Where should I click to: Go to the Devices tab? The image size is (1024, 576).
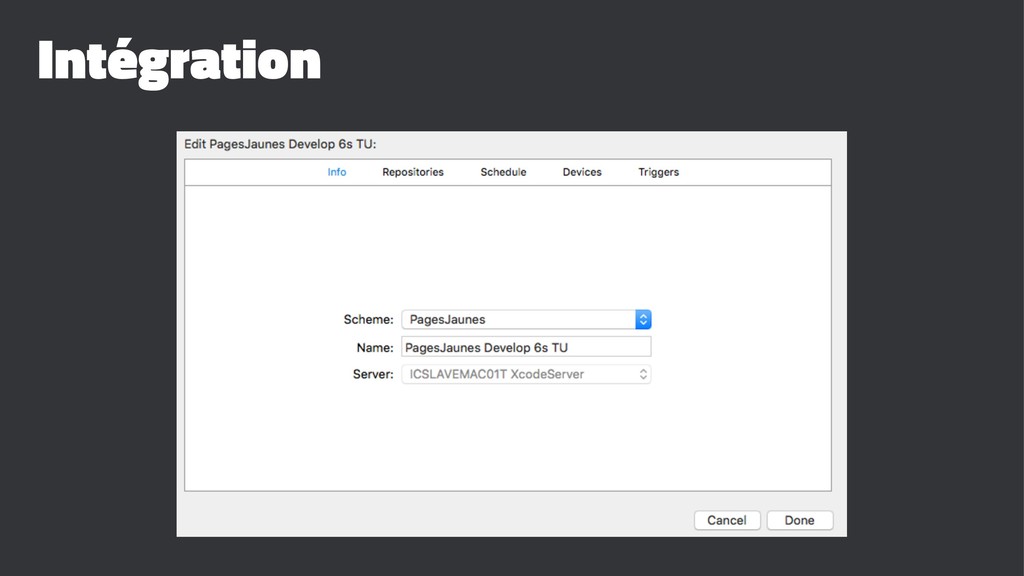tap(582, 172)
